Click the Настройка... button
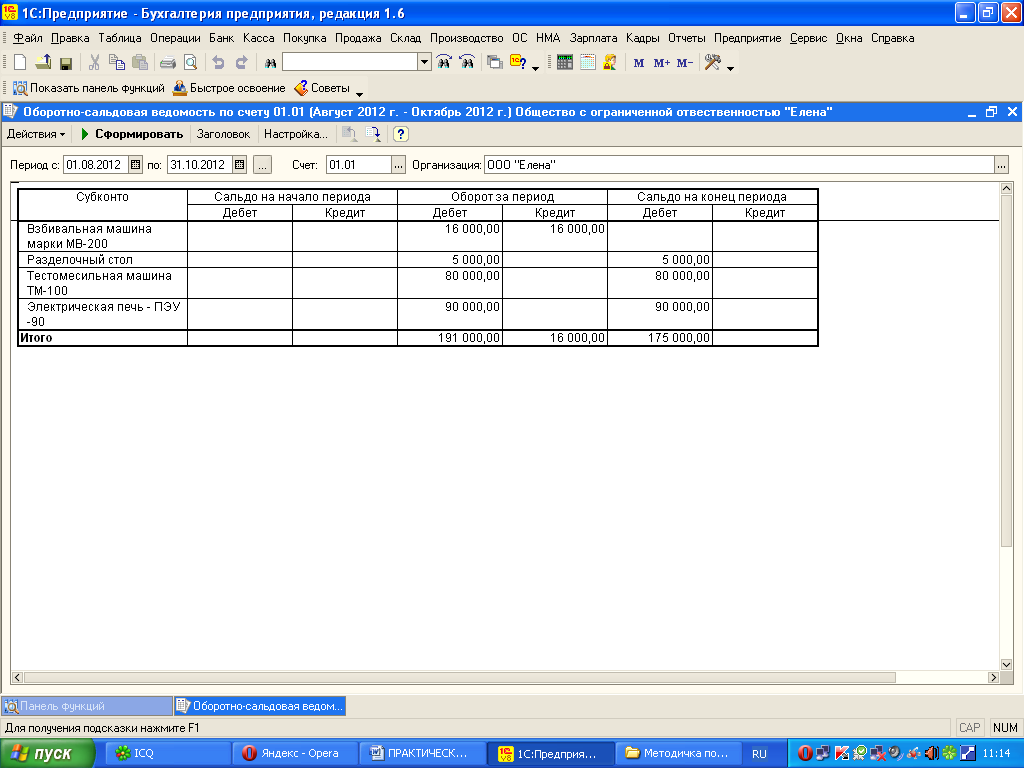This screenshot has height=768, width=1024. 296,134
